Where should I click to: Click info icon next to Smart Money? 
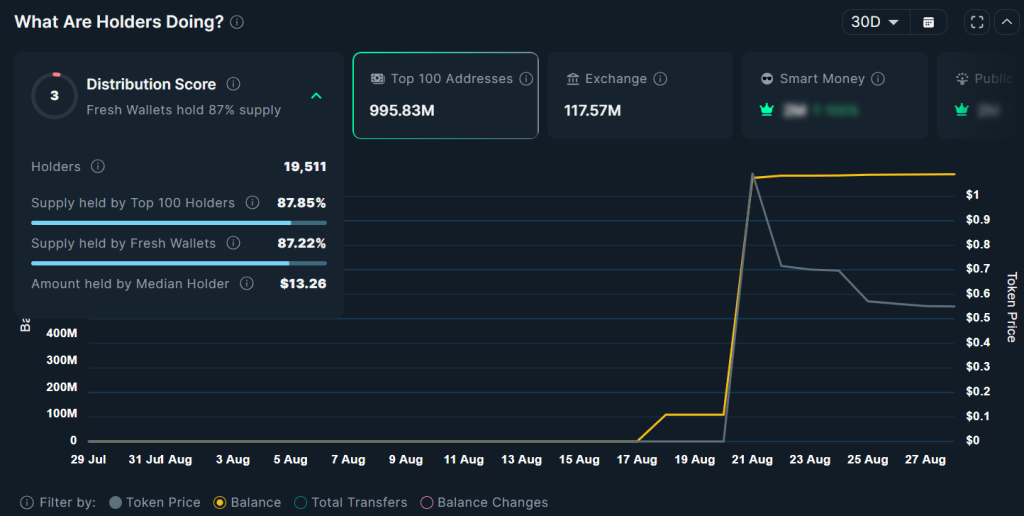(879, 79)
